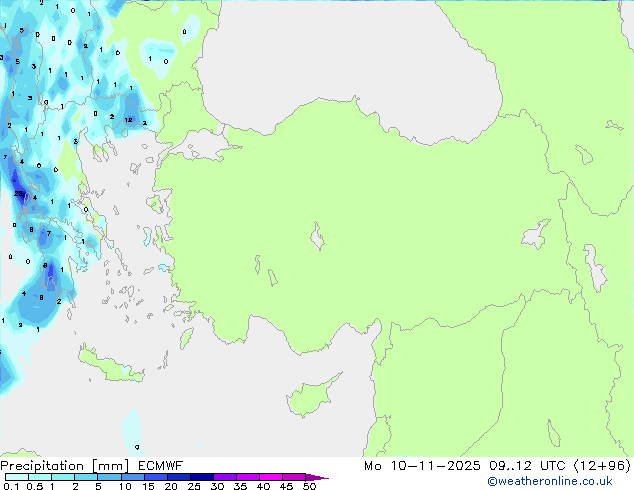This screenshot has height=490, width=634.
Task: Click the "15" legend scale label
Action: click(x=148, y=486)
